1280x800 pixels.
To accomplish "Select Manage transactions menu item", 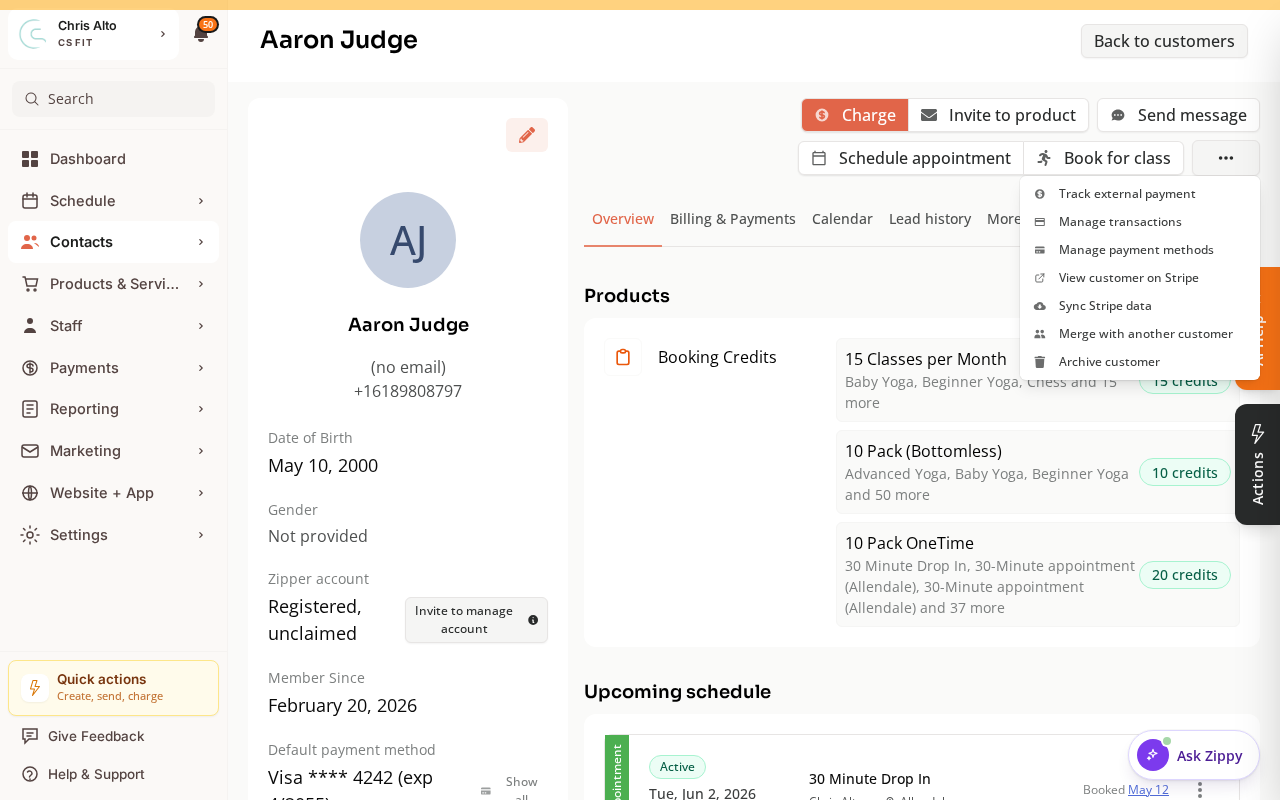I will point(1140,222).
